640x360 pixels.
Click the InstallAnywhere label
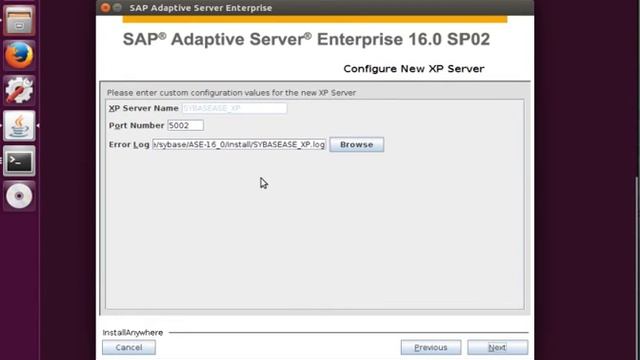(x=133, y=333)
